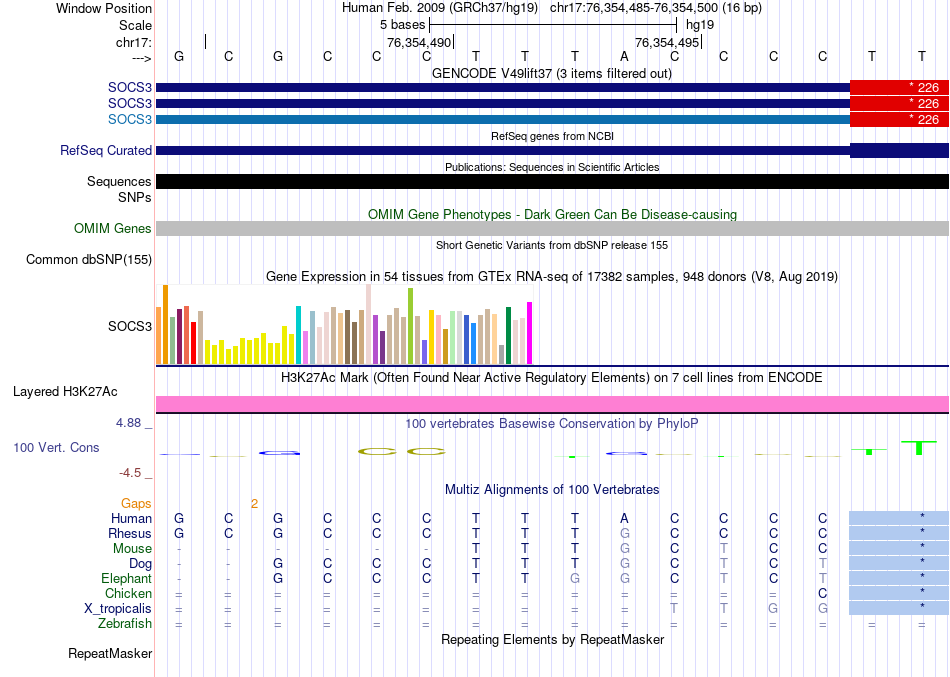Click the 100 Vert. Cons track label
This screenshot has height=677, width=950.
56,447
